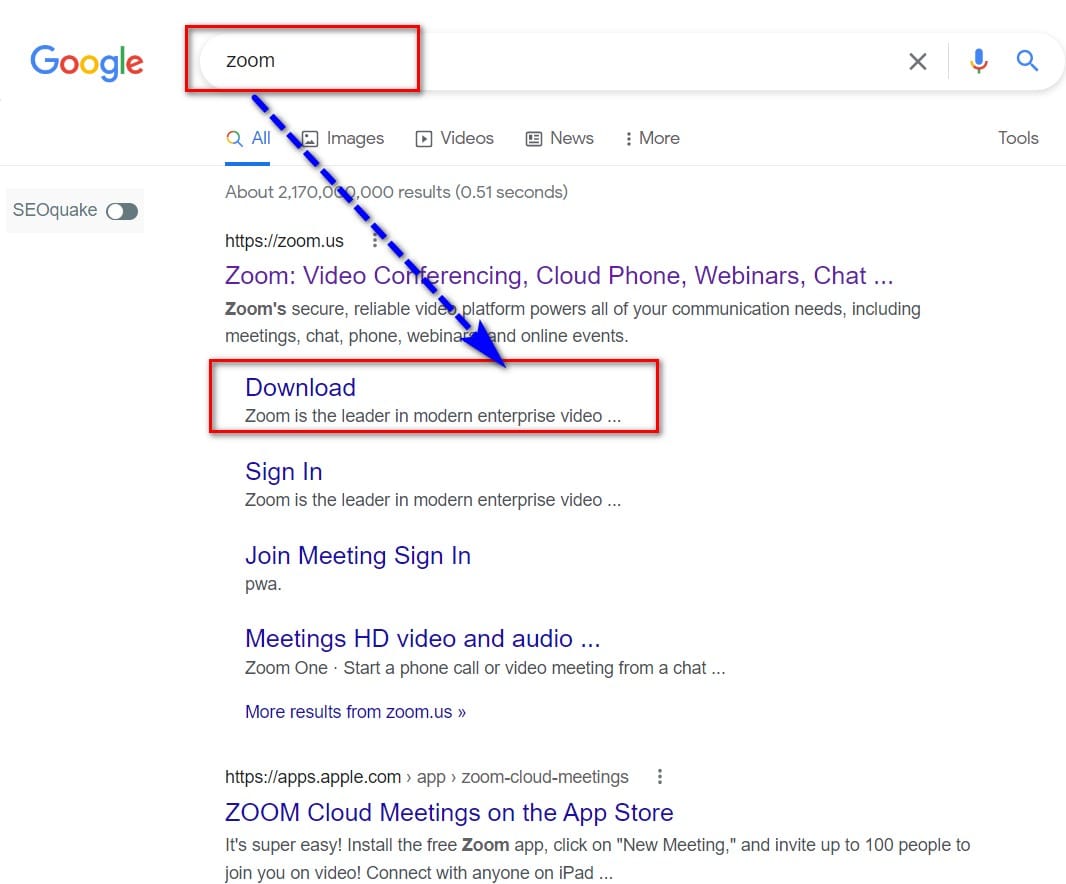Open the Sign In sitelink
The height and width of the screenshot is (884, 1066).
click(x=283, y=471)
